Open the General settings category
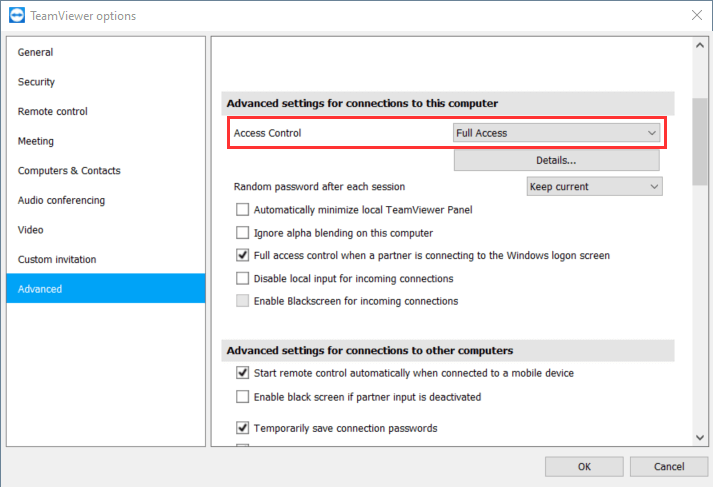Viewport: 713px width, 487px height. click(36, 52)
